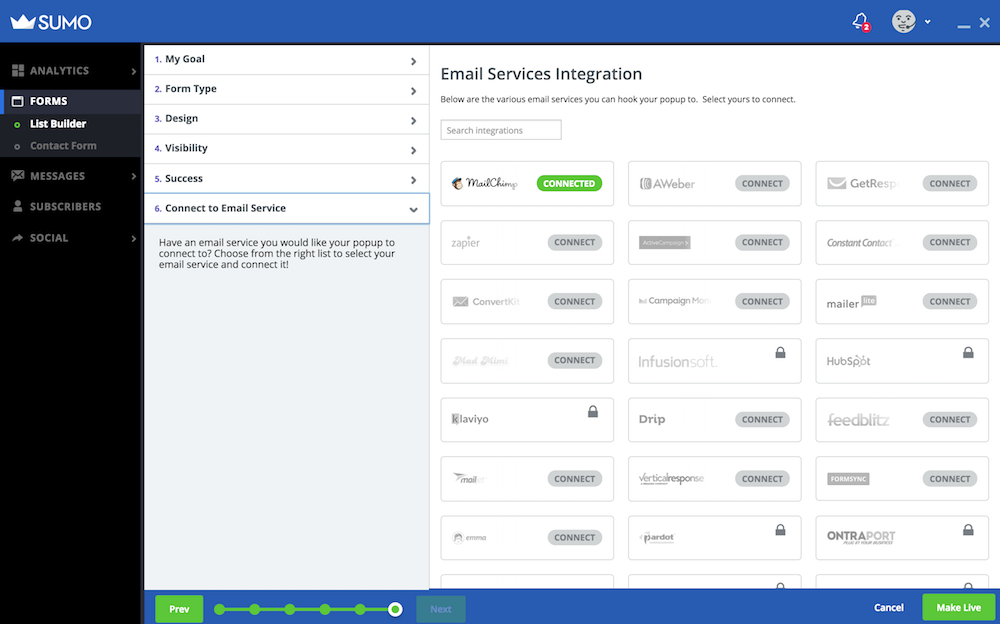Expand the Messages sidebar arrow
This screenshot has height=624, width=1000.
pos(133,176)
